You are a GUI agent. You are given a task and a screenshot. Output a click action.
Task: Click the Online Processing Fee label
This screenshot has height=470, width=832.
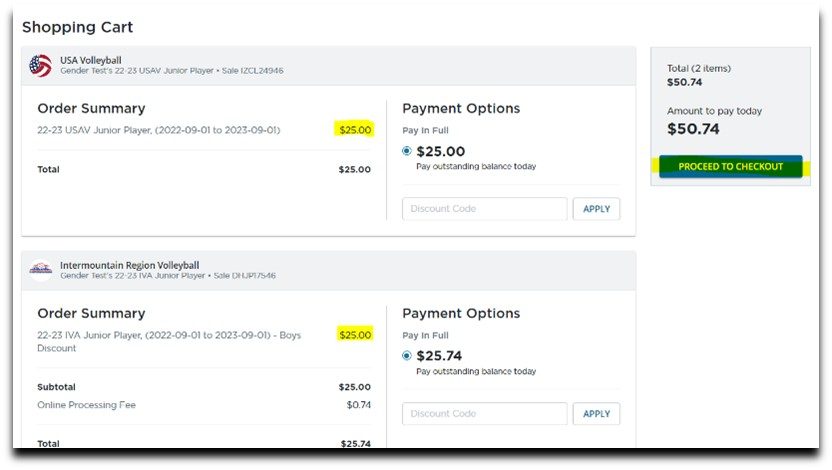coord(86,405)
